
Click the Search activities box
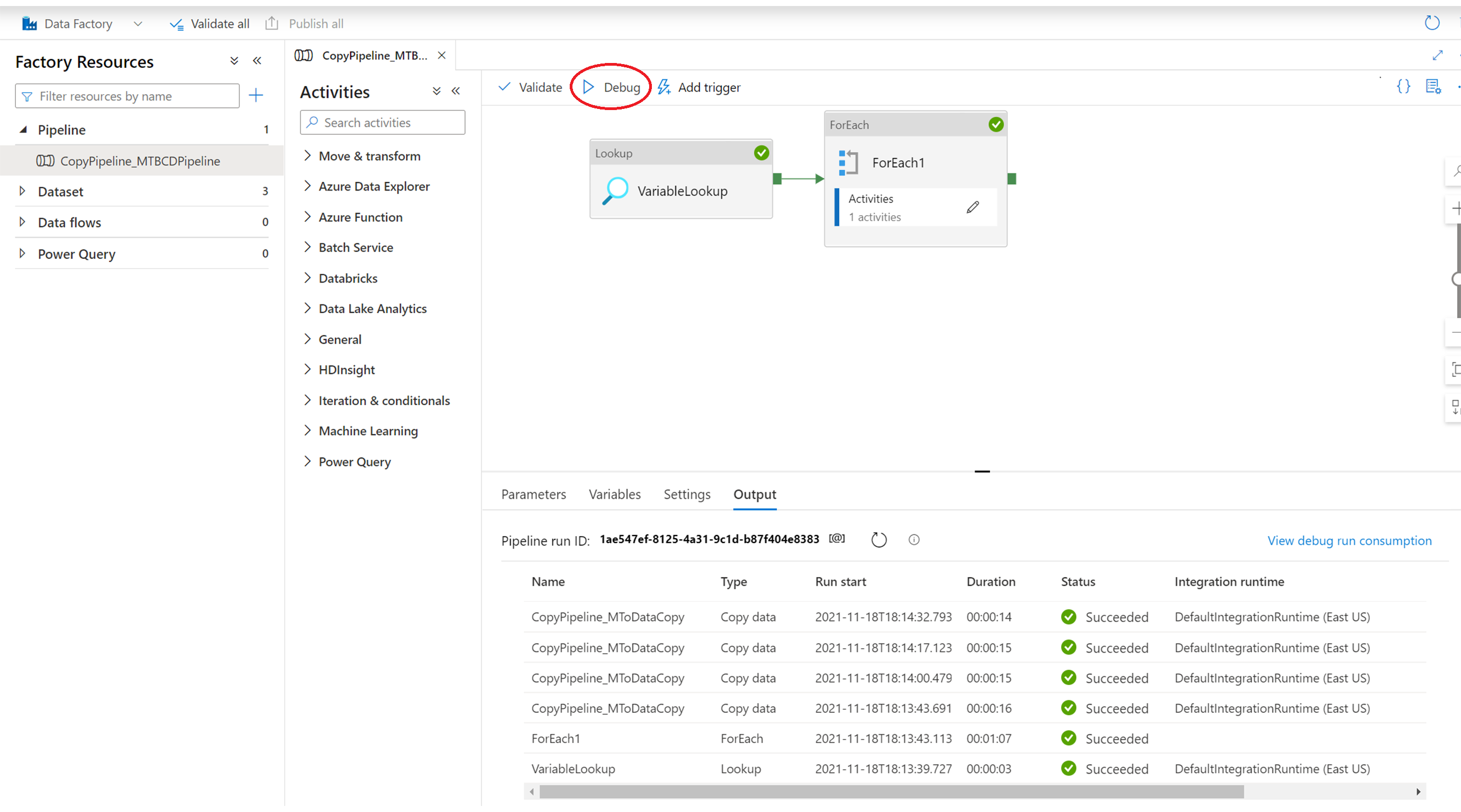click(383, 123)
